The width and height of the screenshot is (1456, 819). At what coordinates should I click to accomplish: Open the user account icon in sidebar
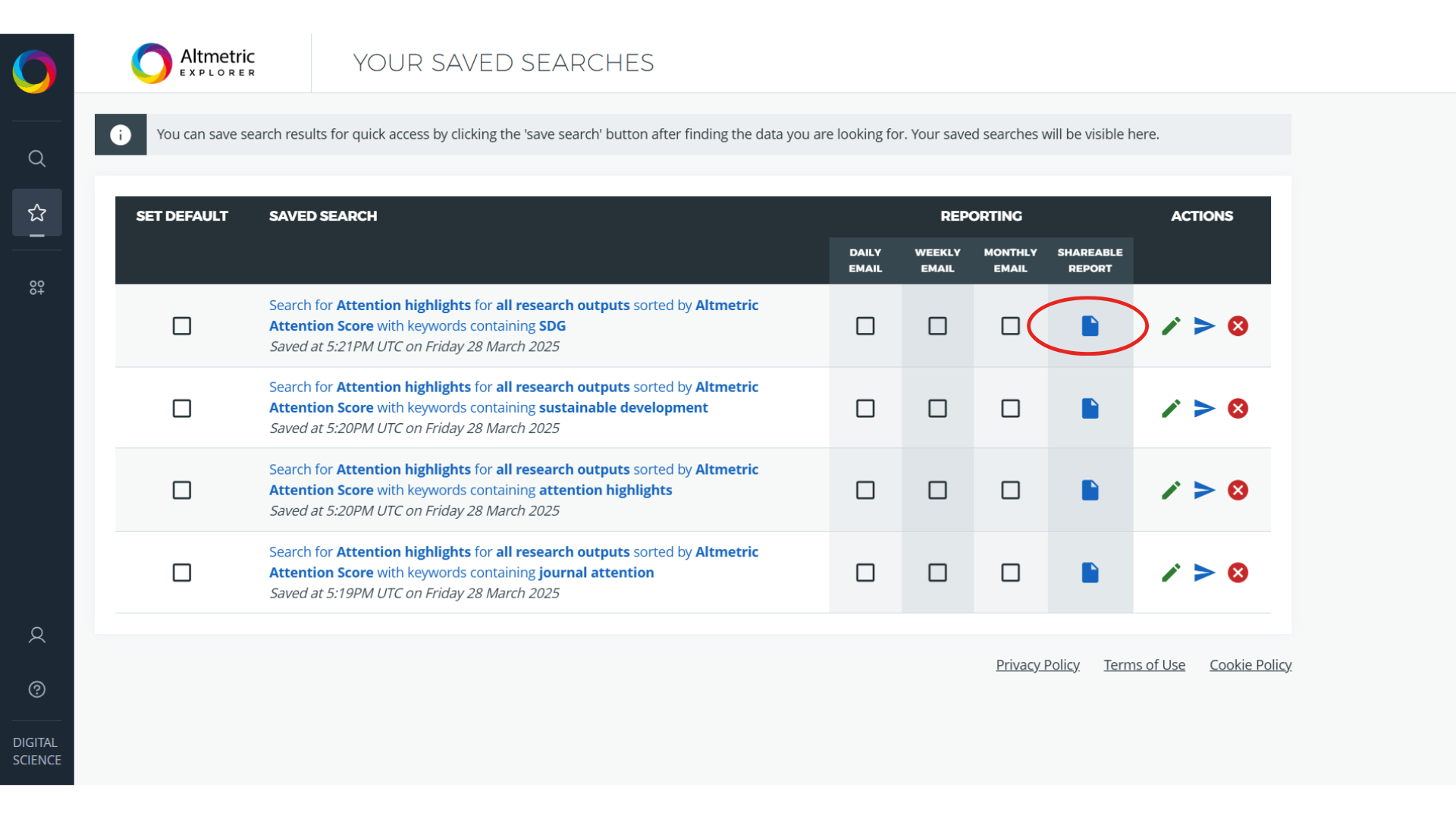pos(36,635)
